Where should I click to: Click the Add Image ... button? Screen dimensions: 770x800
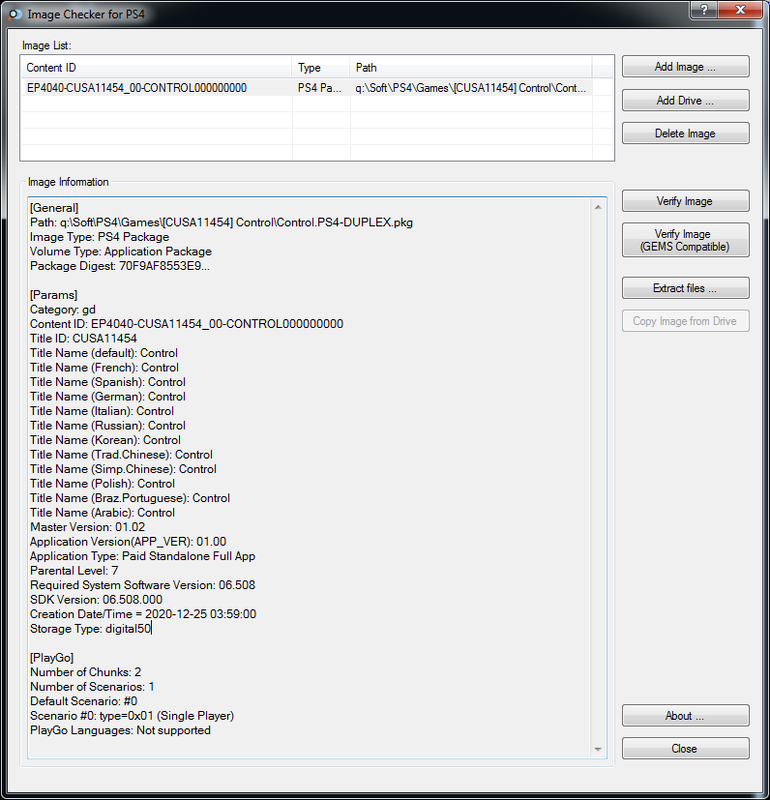click(x=685, y=67)
